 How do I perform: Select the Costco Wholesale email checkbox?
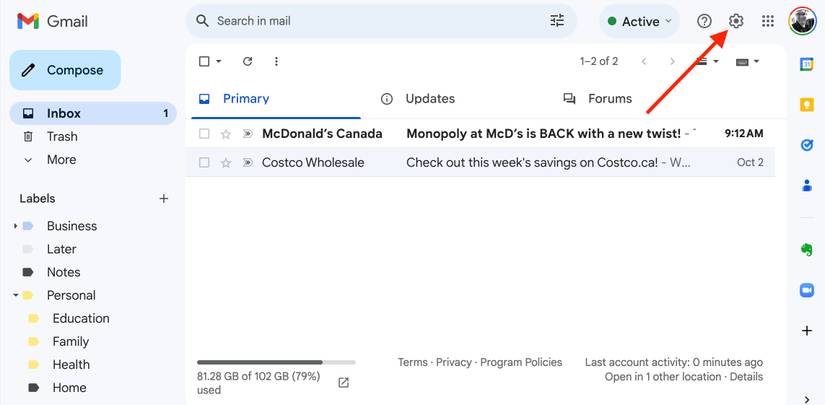coord(204,162)
